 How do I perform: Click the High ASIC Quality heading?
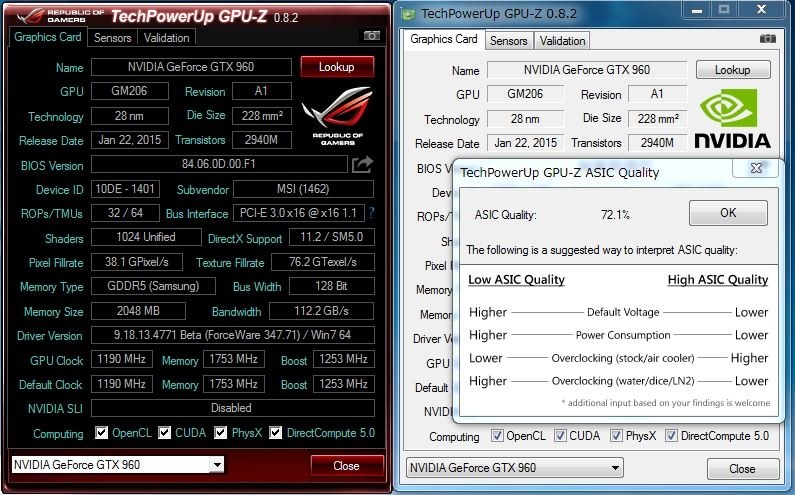[718, 279]
